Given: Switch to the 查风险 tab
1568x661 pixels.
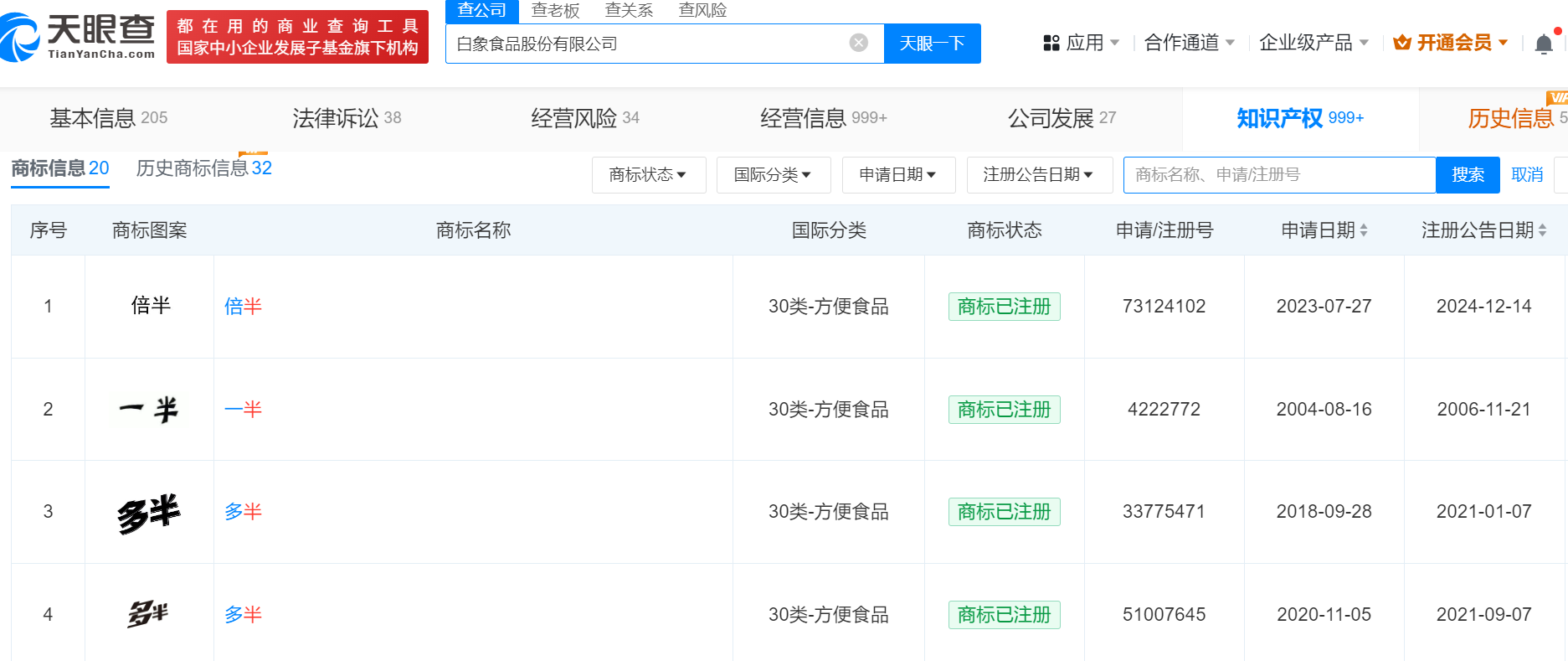Looking at the screenshot, I should pos(703,11).
